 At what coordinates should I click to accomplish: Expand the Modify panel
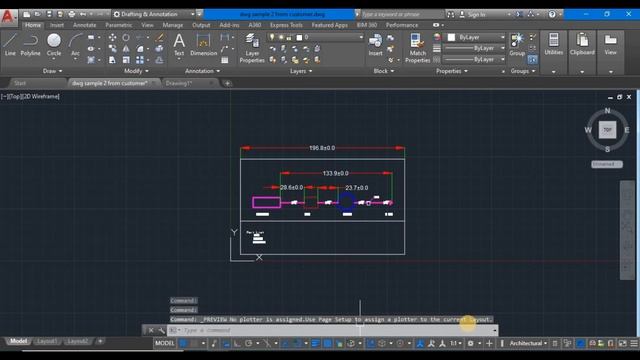tap(136, 71)
